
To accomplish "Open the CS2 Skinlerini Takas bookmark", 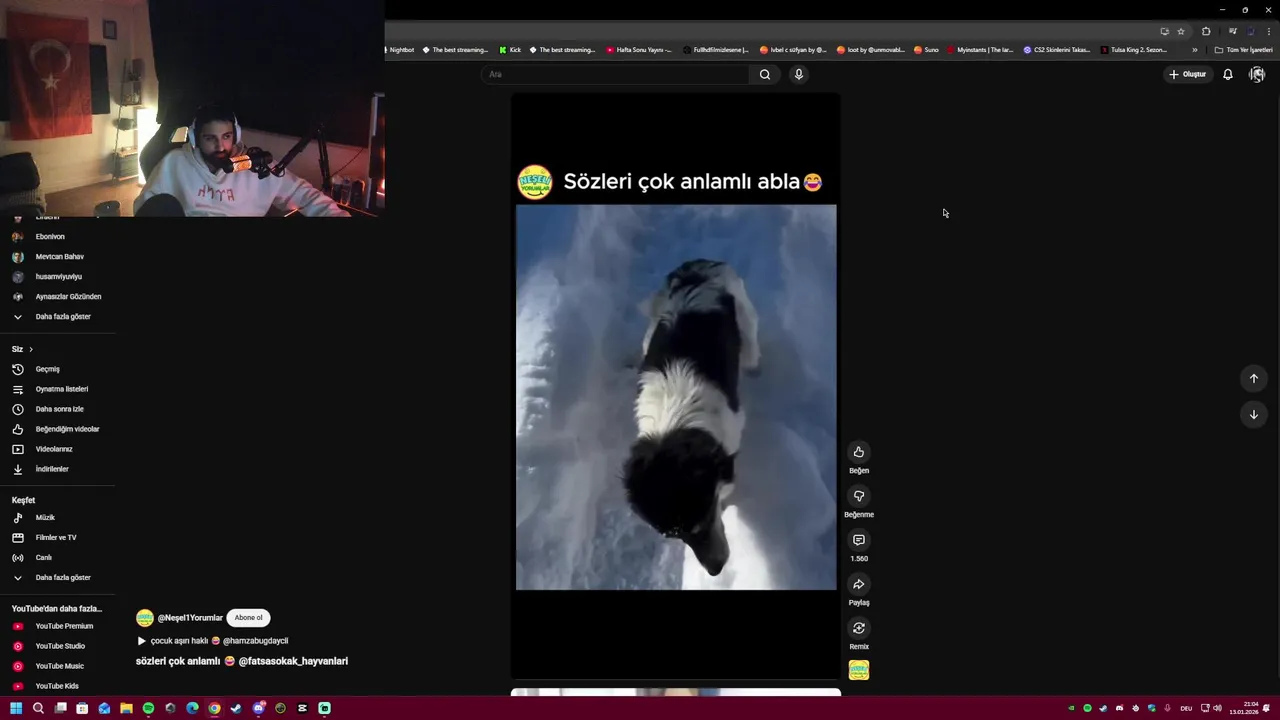I will coord(1057,50).
